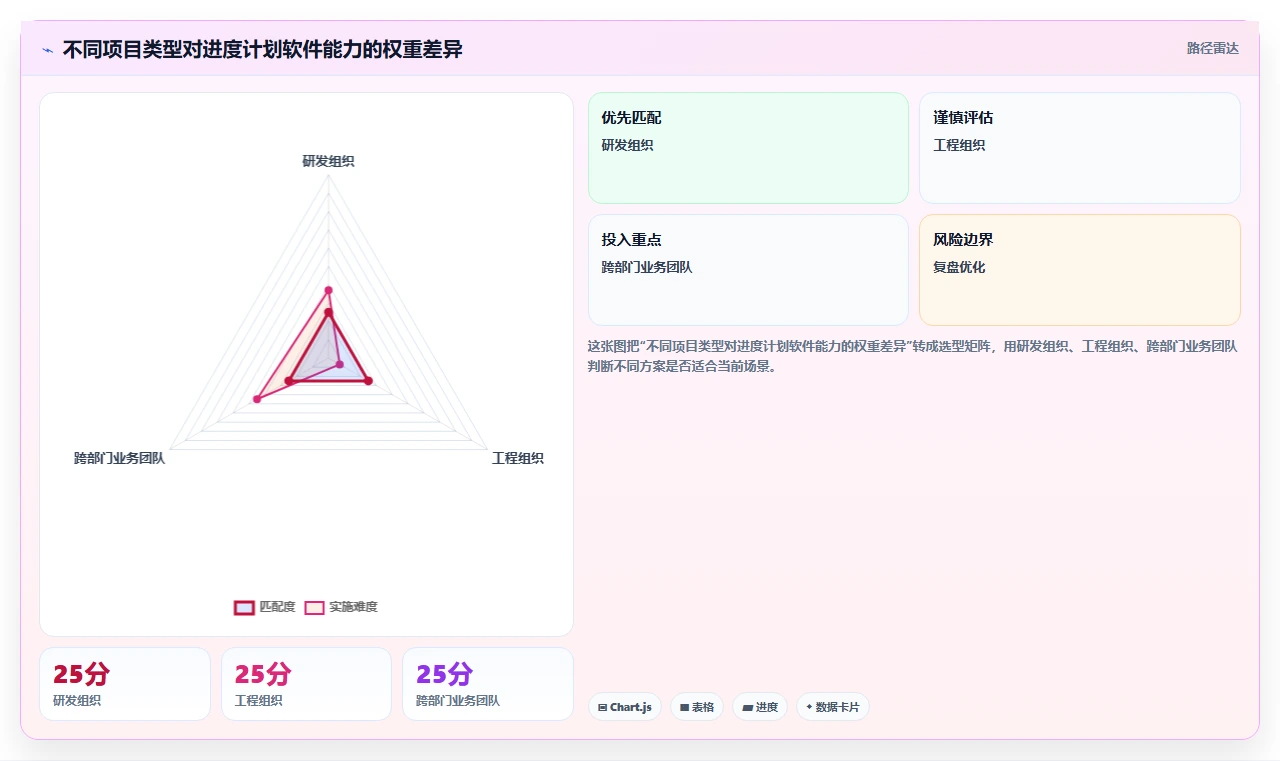Screen dimensions: 1280x761
Task: Open the 投入重点 card
Action: tap(748, 270)
